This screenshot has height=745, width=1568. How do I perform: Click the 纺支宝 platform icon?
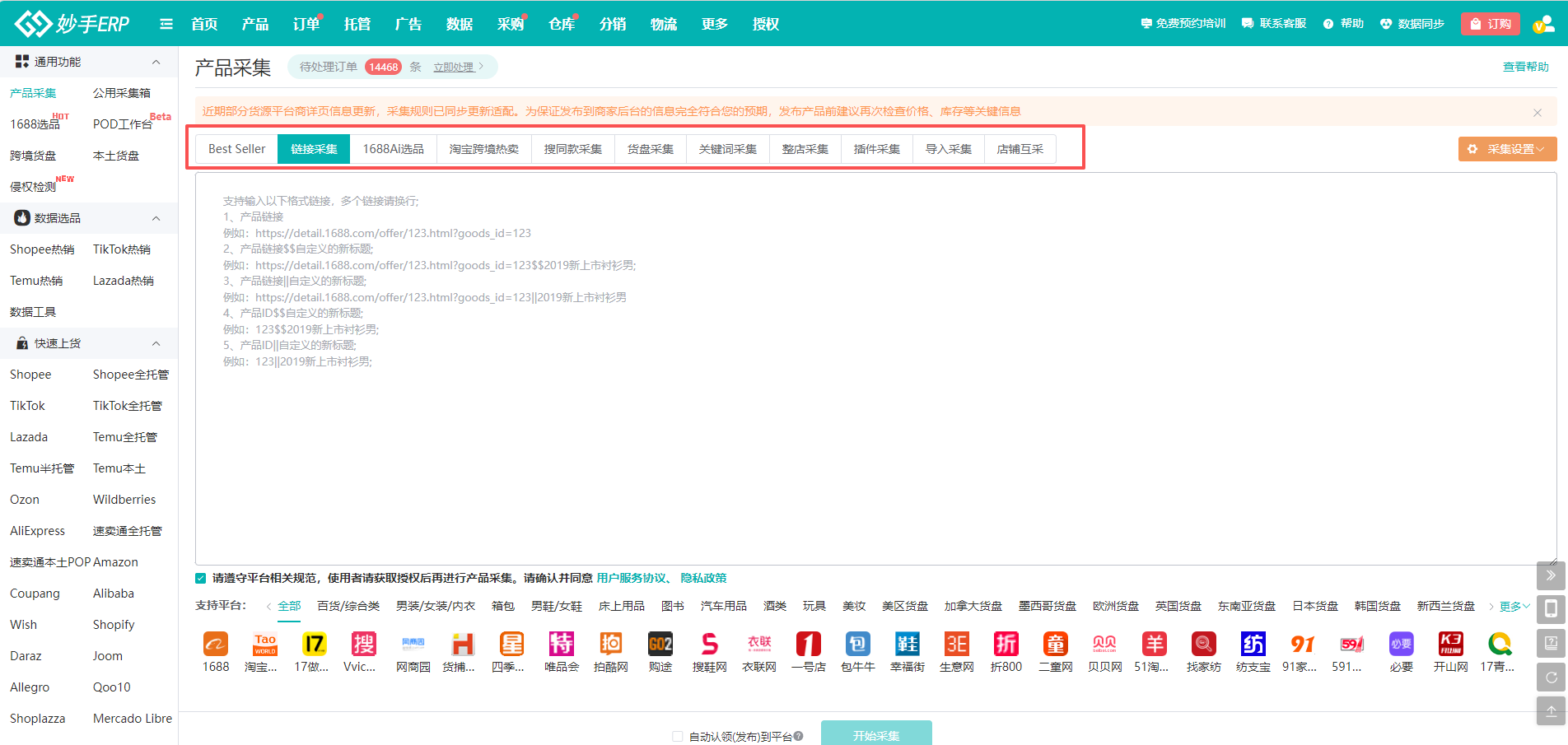point(1253,643)
